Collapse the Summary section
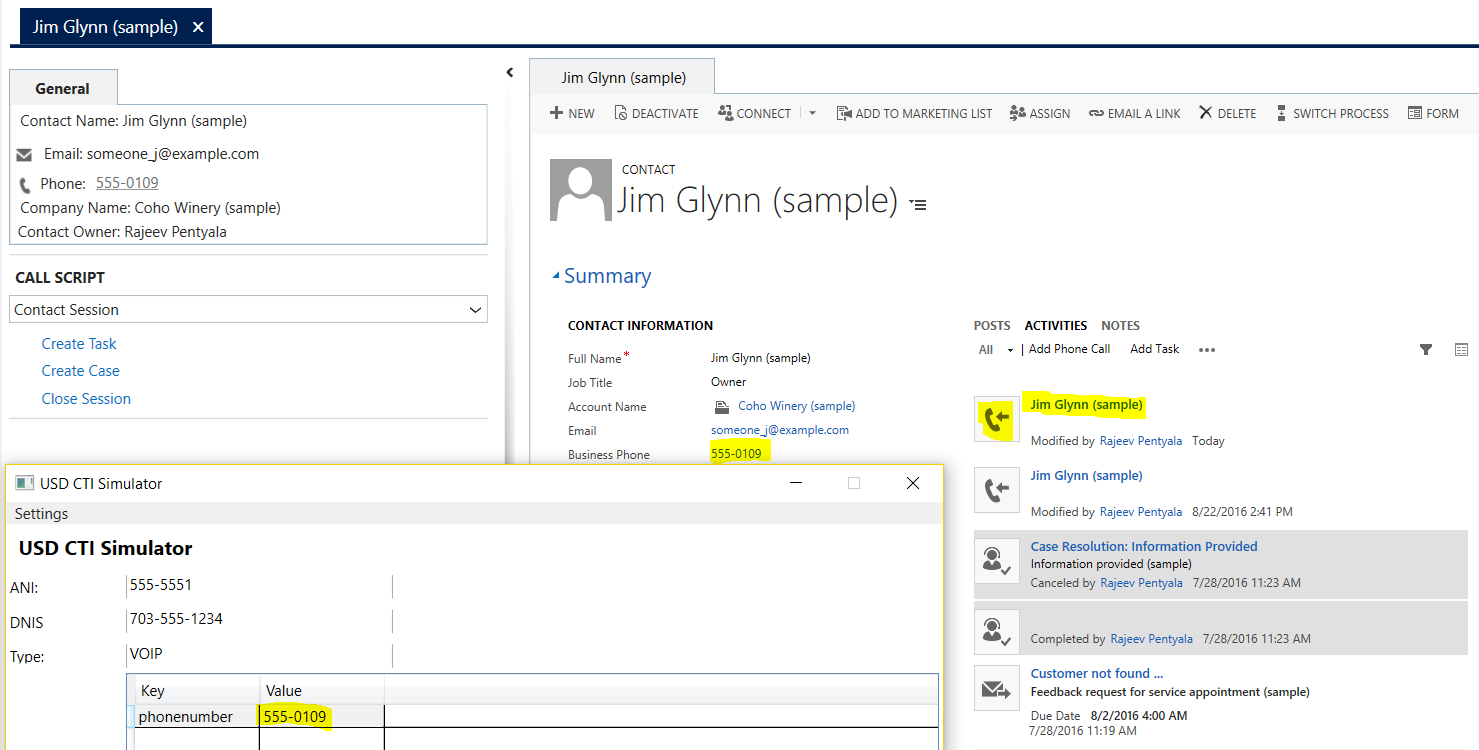Image resolution: width=1479 pixels, height=750 pixels. coord(556,277)
